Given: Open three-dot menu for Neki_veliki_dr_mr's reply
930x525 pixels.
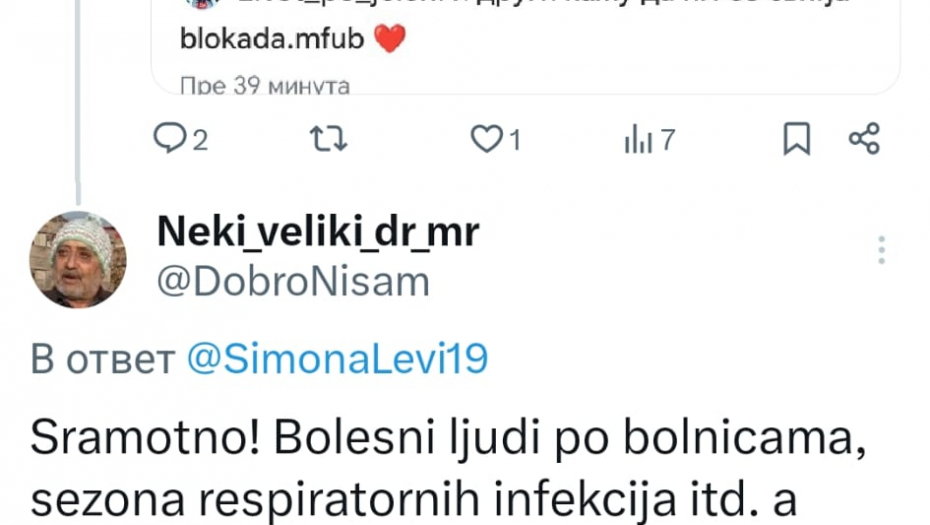Looking at the screenshot, I should (x=881, y=250).
